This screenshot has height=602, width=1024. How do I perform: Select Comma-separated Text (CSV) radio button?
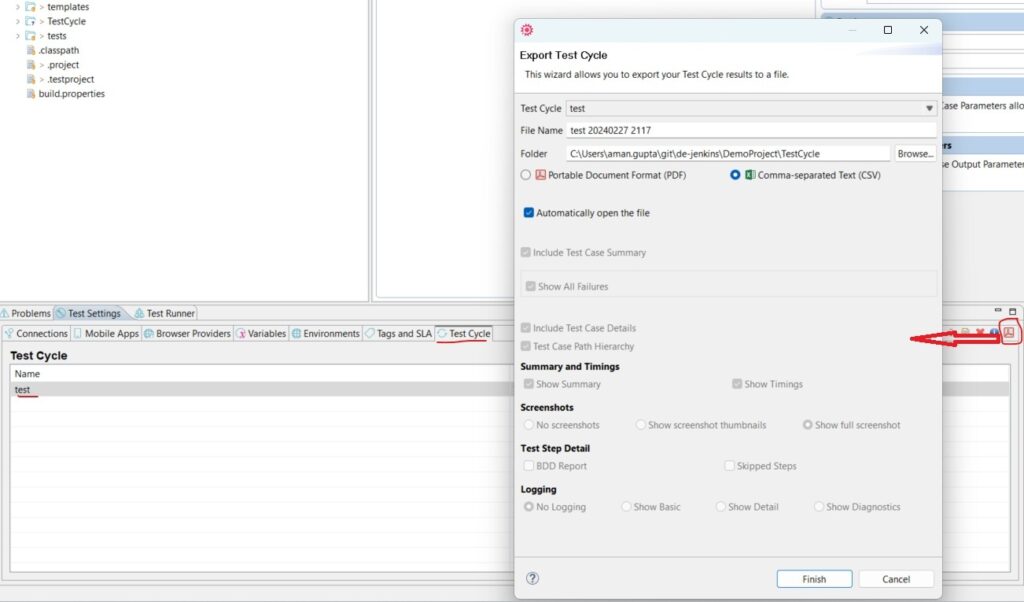click(x=735, y=175)
